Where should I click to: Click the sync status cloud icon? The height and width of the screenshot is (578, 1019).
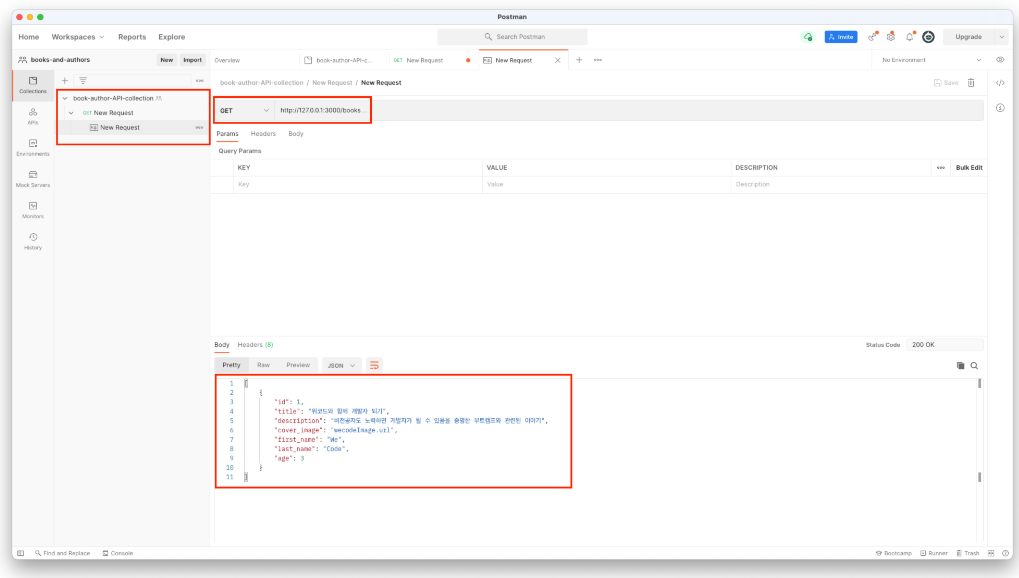tap(808, 37)
